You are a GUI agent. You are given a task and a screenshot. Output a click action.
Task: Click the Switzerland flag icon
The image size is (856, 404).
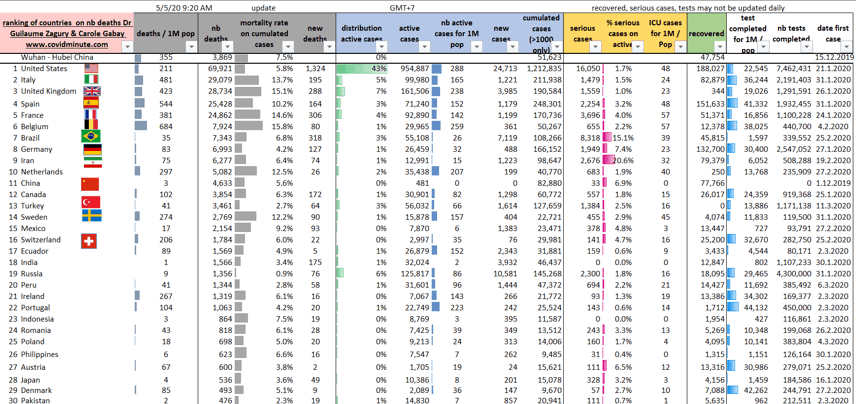tap(89, 241)
